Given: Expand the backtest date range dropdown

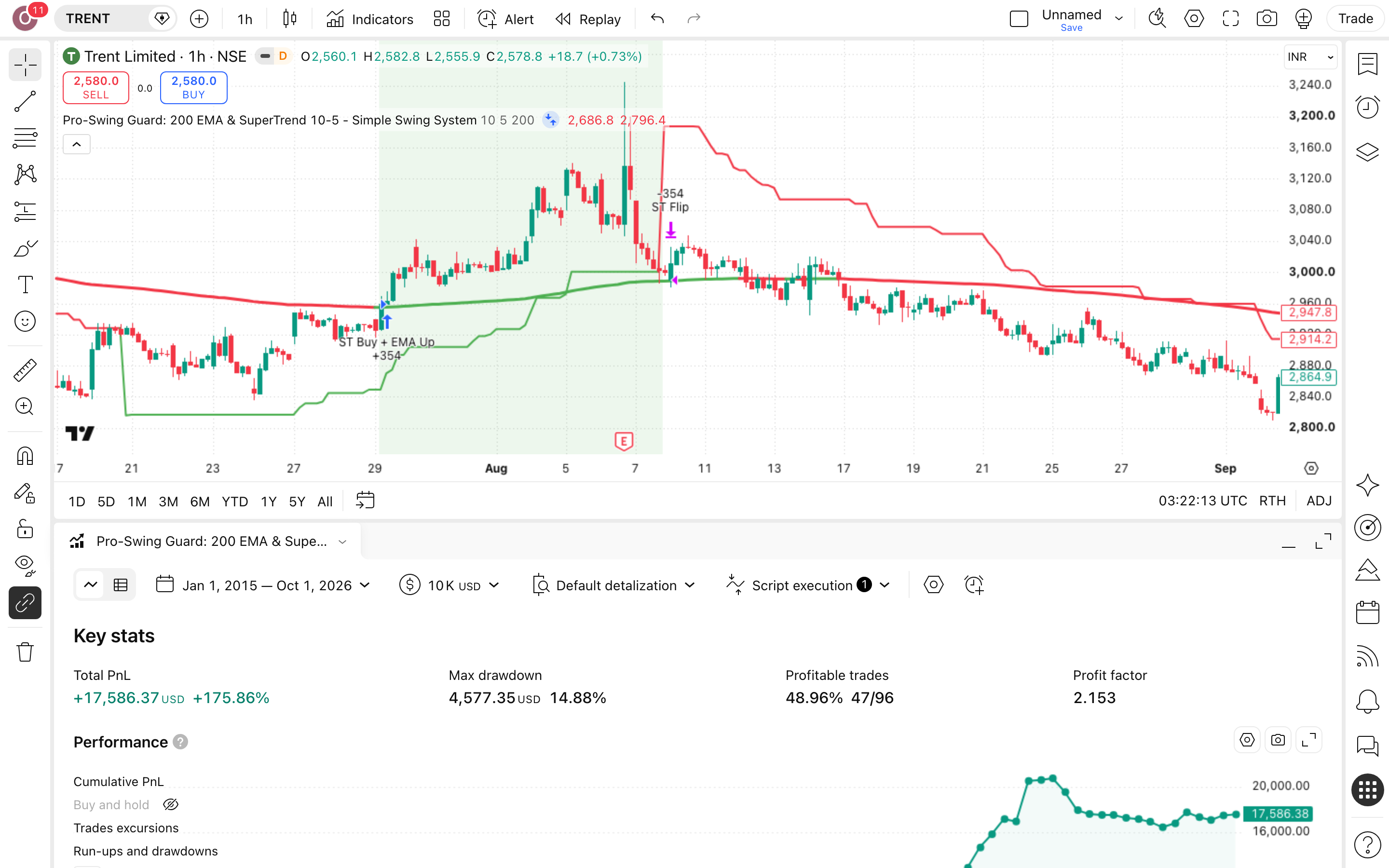Looking at the screenshot, I should pos(264,585).
